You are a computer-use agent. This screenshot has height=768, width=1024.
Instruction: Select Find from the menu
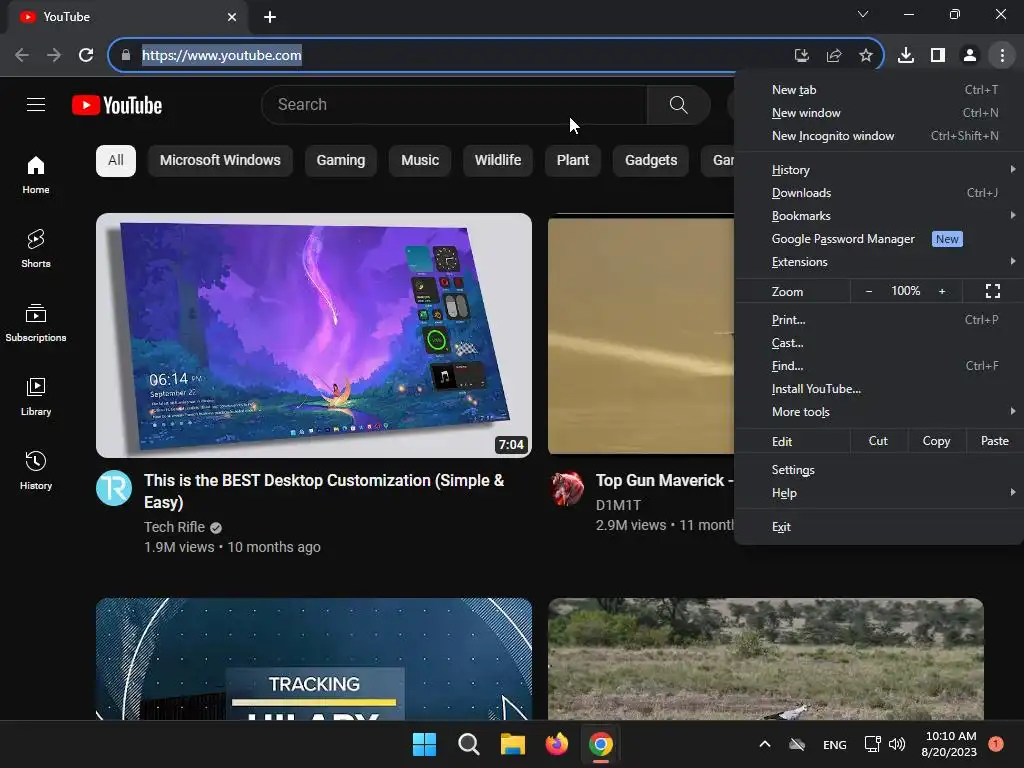(879, 366)
